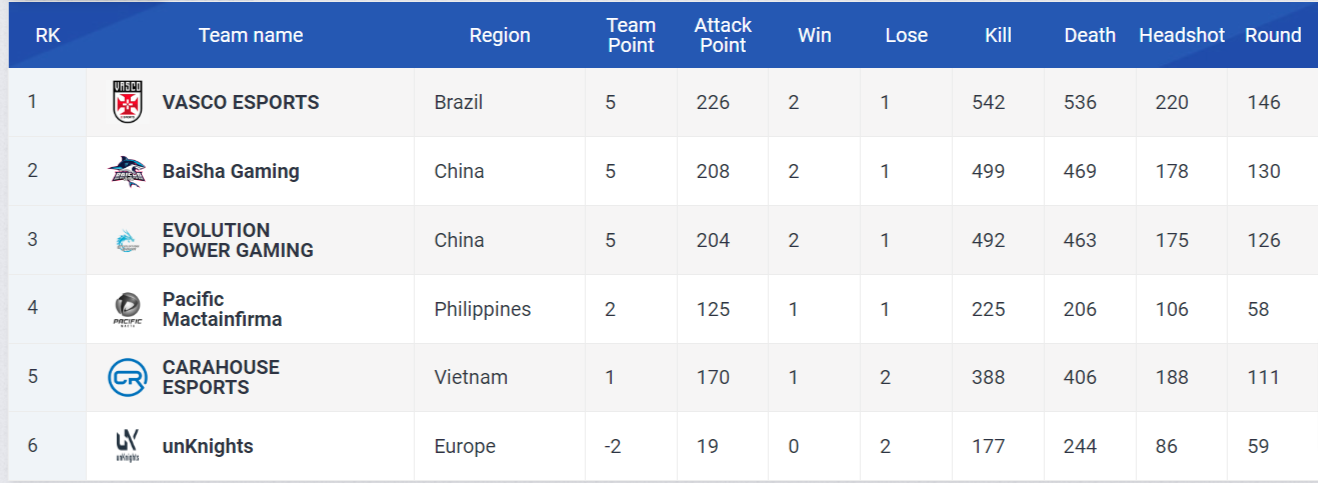Click the Pacific Mactainfirma team logo

[x=127, y=308]
